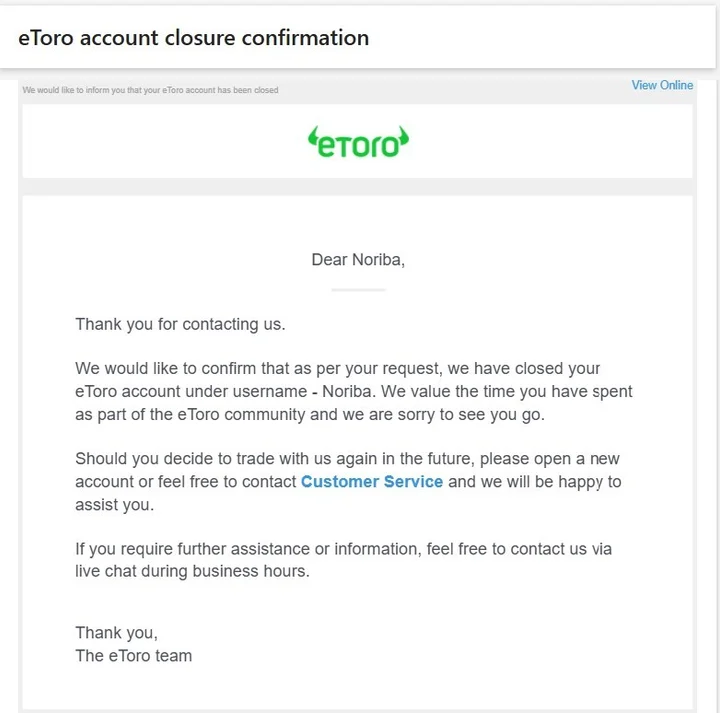The height and width of the screenshot is (713, 720).
Task: Click the closing "Thank you," sign-off
Action: [x=116, y=633]
